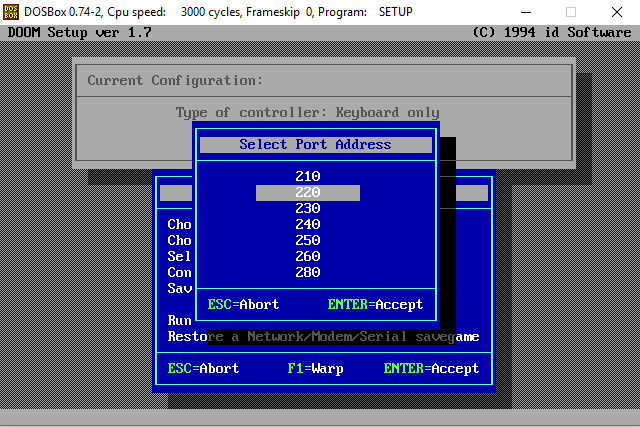The height and width of the screenshot is (427, 640).
Task: Select the partially hidden Con menu entry
Action: click(179, 272)
